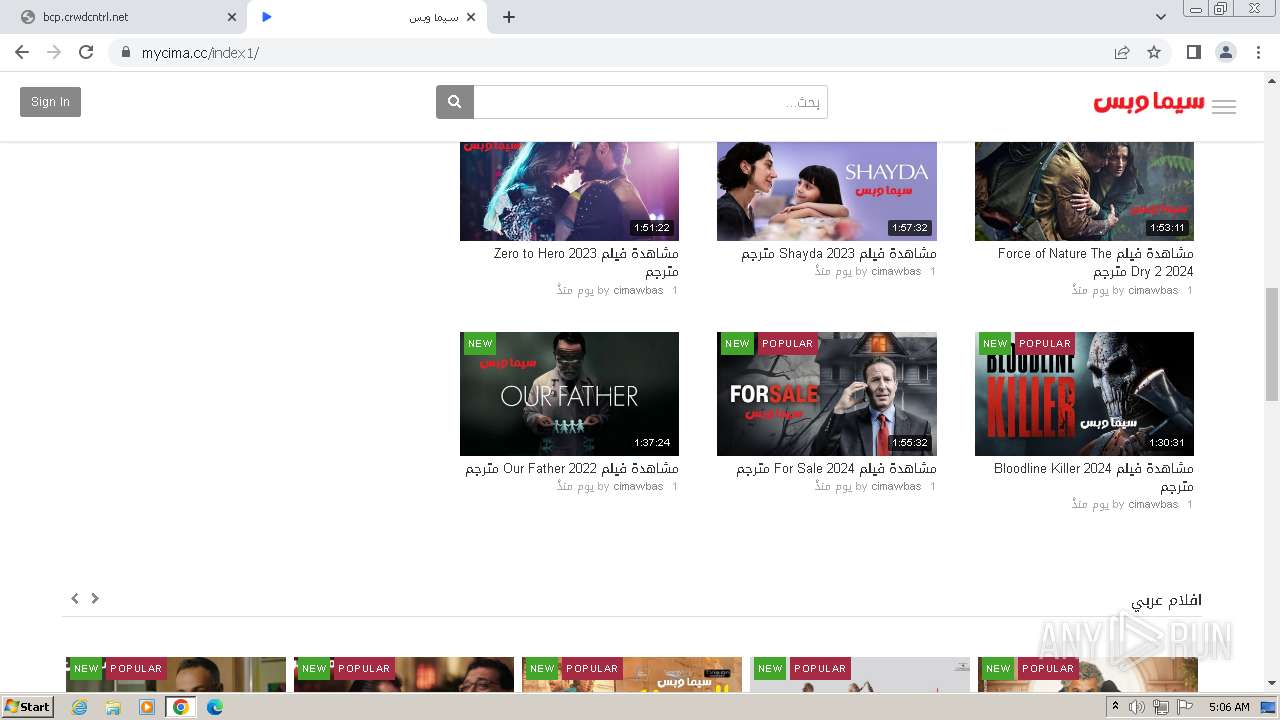Focus the site search field
The image size is (1280, 720).
[650, 102]
